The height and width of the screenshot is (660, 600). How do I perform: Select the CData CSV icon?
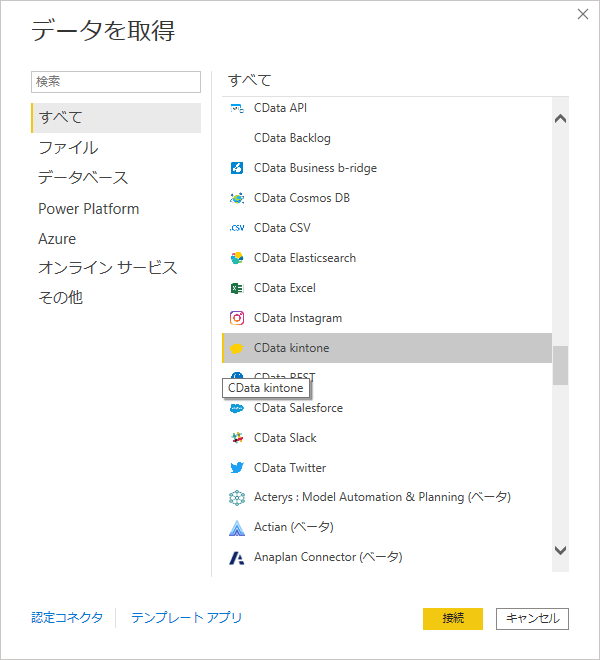237,228
